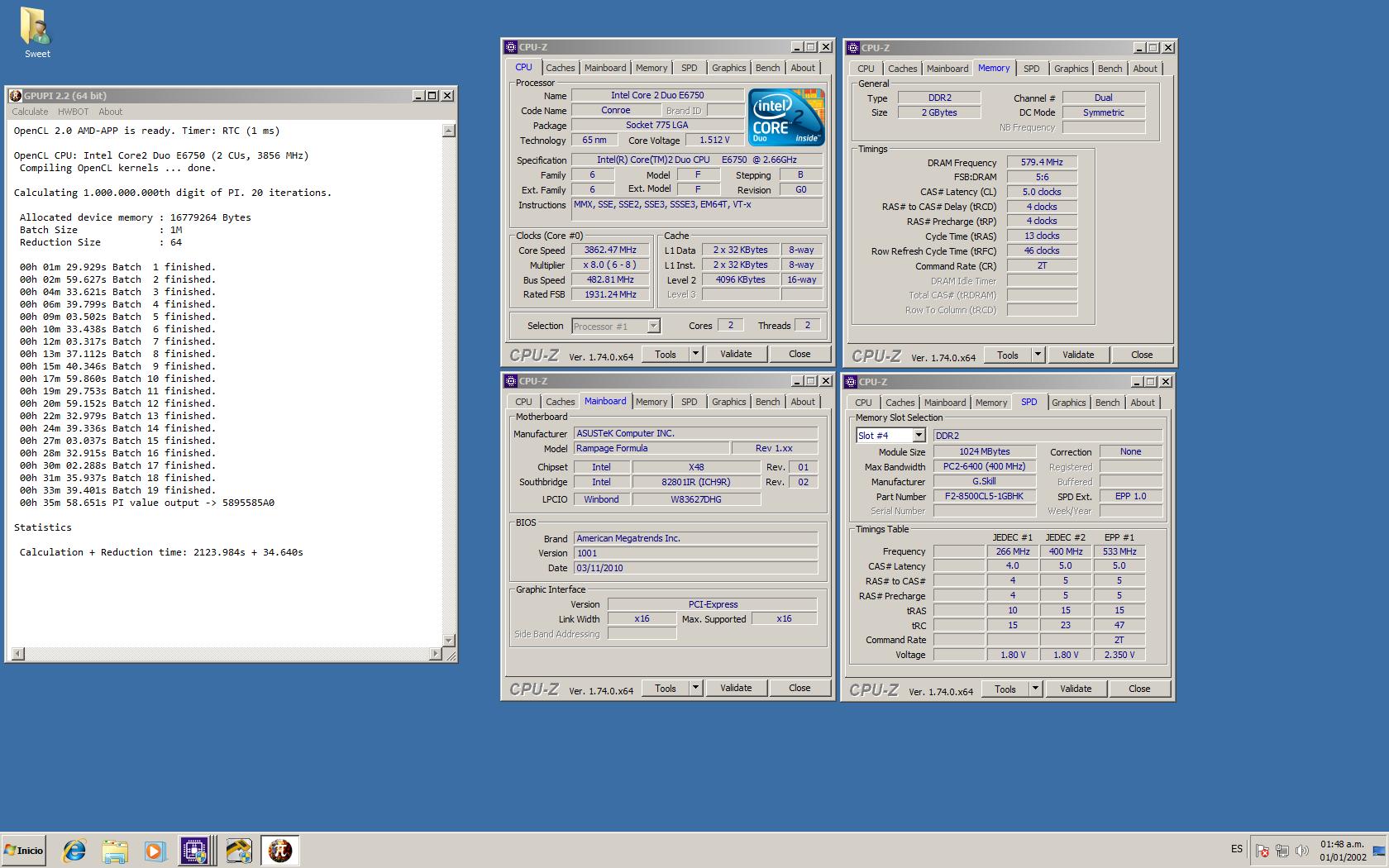Open the About menu in GPUPI
This screenshot has height=868, width=1389.
pos(110,112)
